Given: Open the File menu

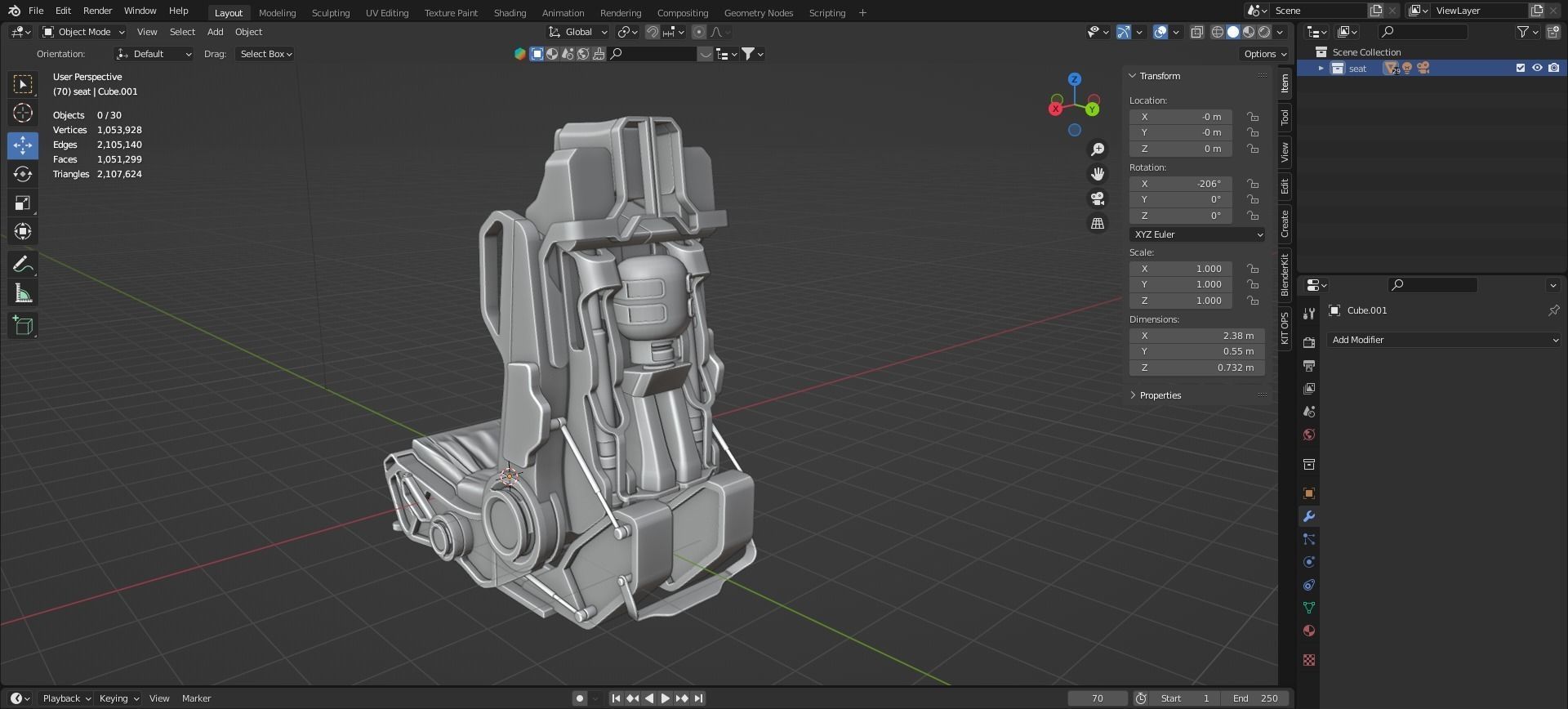Looking at the screenshot, I should click(x=36, y=11).
